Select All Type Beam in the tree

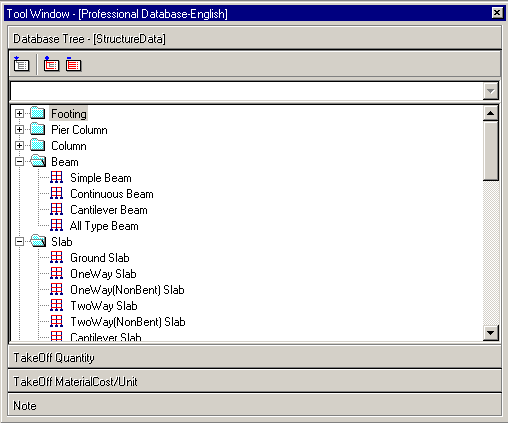coord(104,226)
